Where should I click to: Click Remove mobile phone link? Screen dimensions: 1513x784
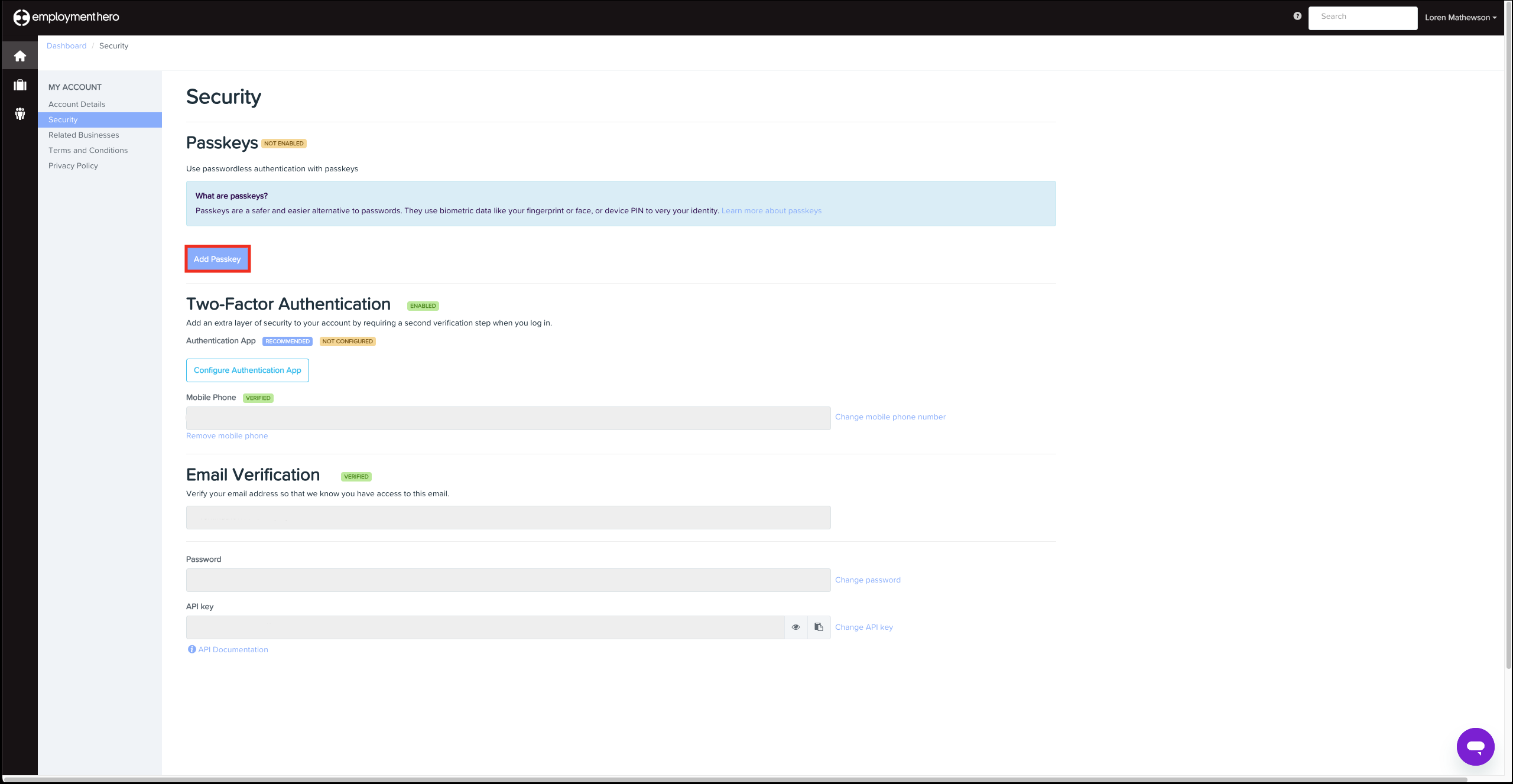227,436
